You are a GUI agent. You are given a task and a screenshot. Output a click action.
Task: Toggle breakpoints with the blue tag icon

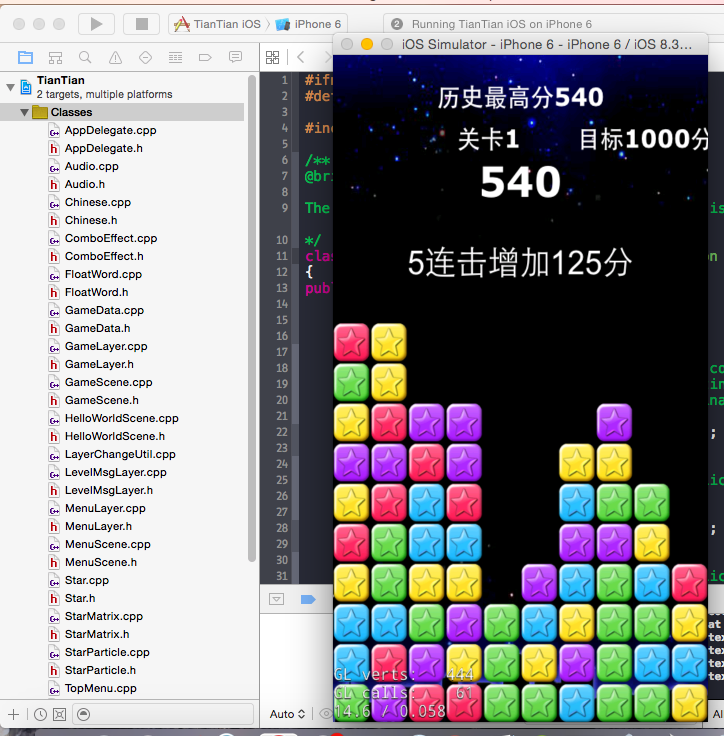tap(308, 599)
